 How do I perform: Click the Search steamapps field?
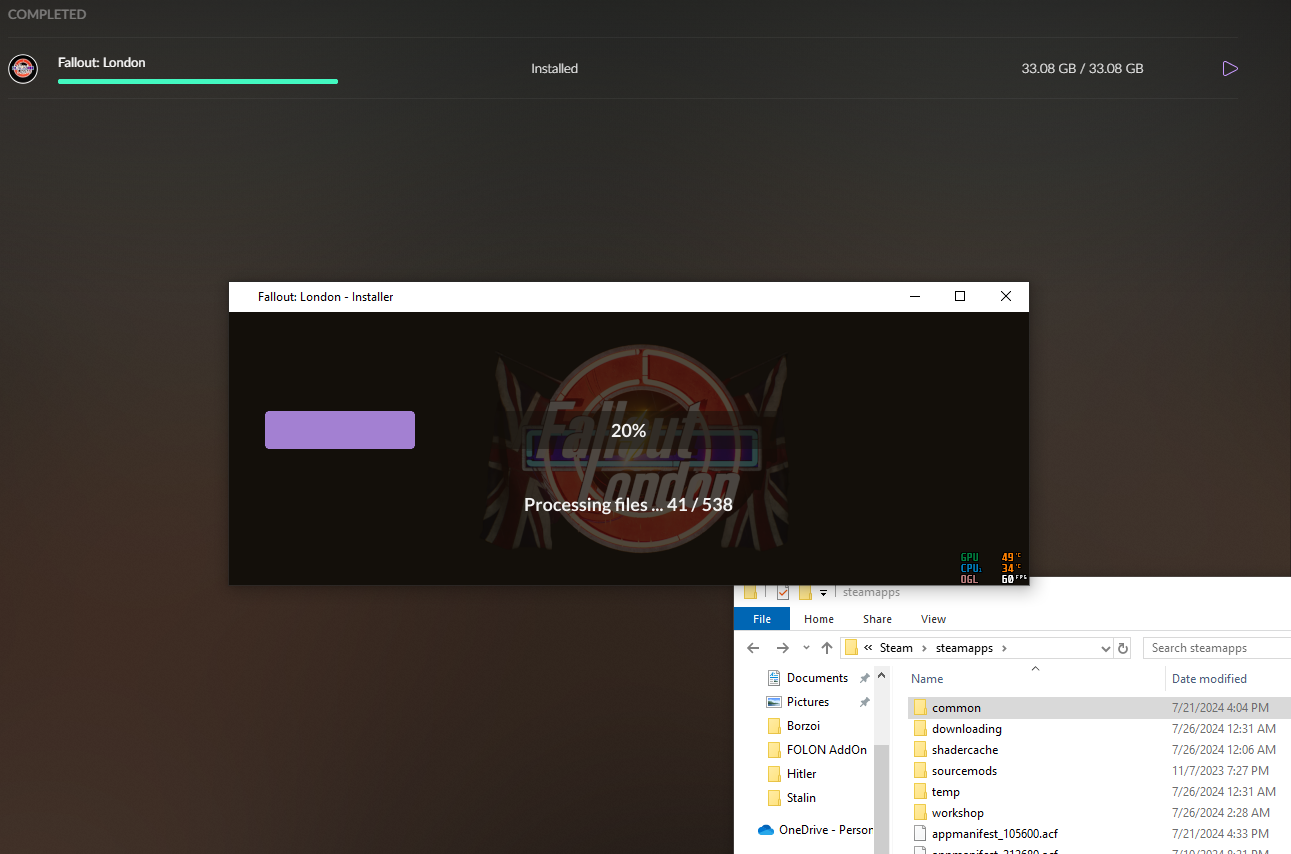(1217, 648)
